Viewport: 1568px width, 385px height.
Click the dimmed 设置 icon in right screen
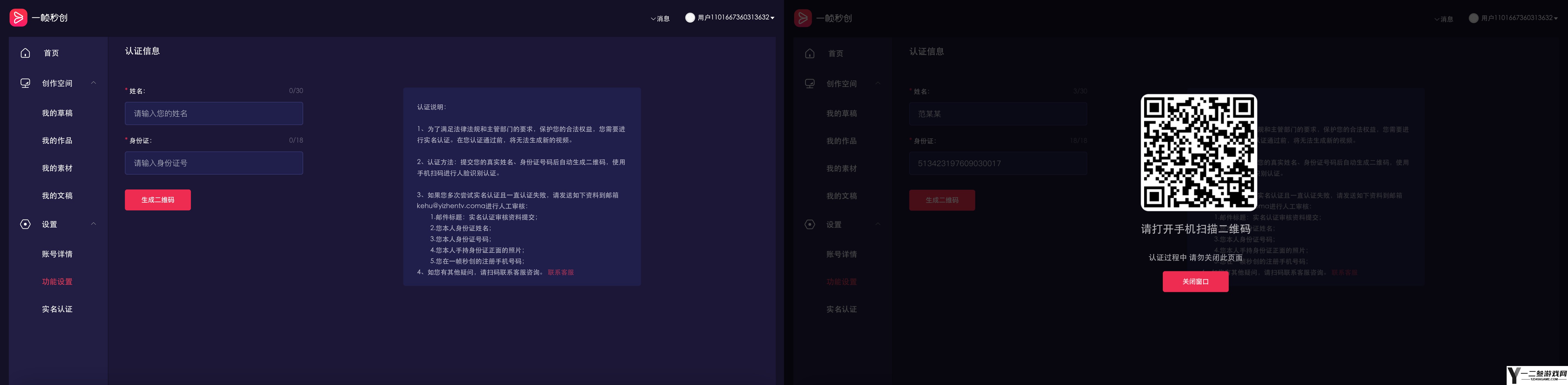click(x=810, y=224)
